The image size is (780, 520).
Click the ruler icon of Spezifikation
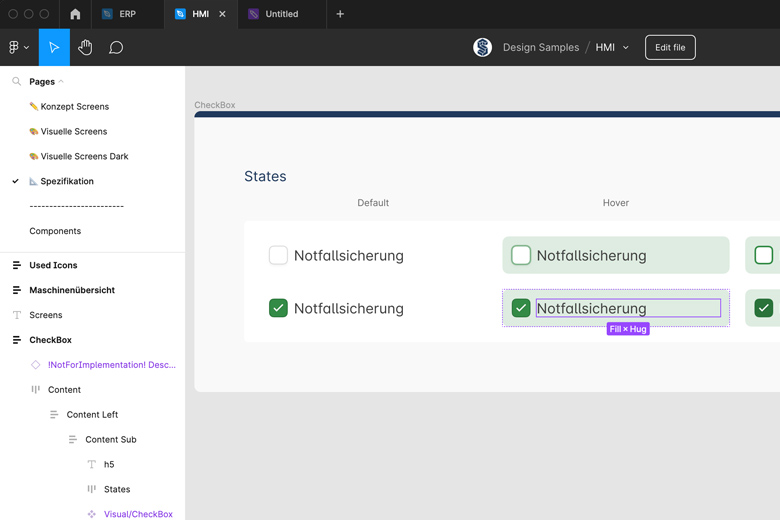(x=33, y=181)
